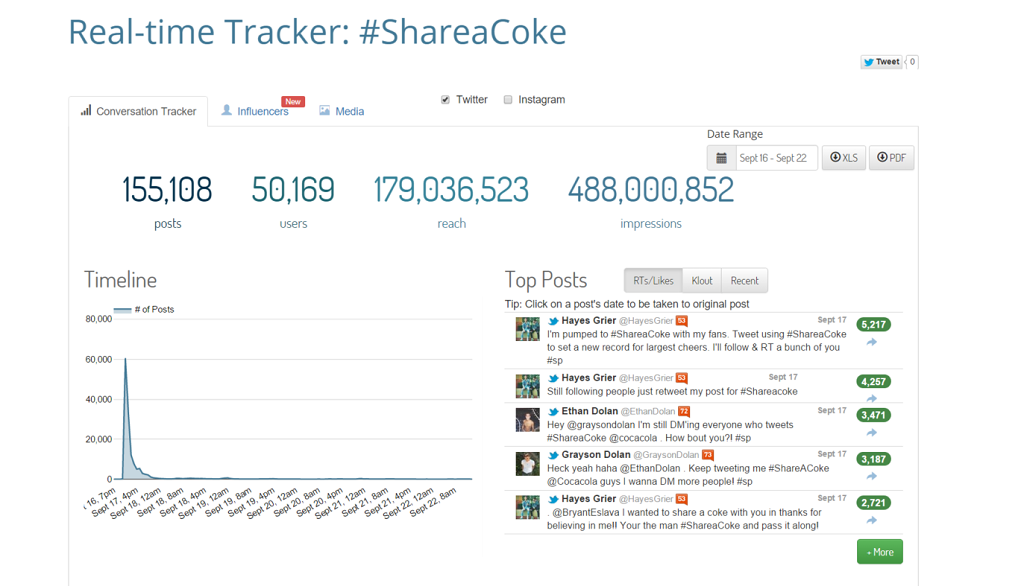Image resolution: width=1024 pixels, height=586 pixels.
Task: Click Klout 53 badge on "Still following" post
Action: coord(682,378)
